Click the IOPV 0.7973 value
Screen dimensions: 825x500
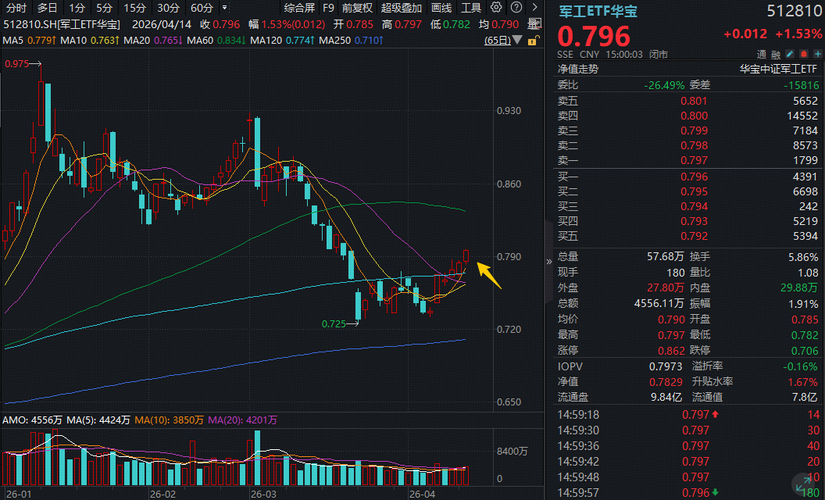(666, 366)
